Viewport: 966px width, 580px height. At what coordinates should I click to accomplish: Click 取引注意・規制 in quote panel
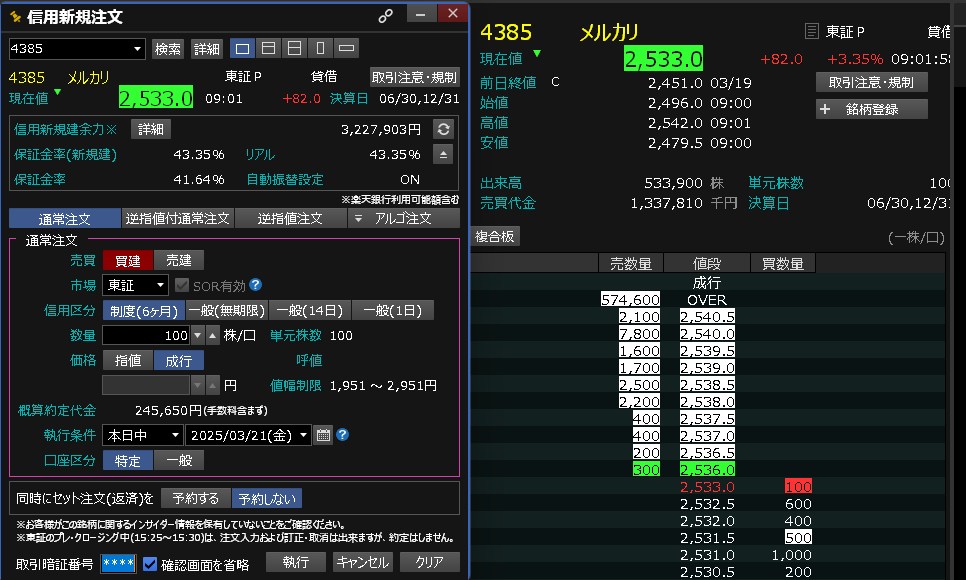click(871, 82)
